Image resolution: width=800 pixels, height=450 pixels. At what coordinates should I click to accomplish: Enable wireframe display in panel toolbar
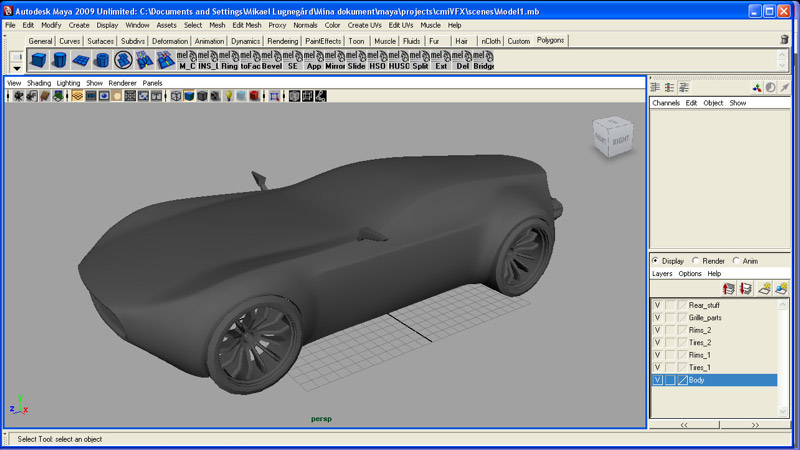pos(176,96)
